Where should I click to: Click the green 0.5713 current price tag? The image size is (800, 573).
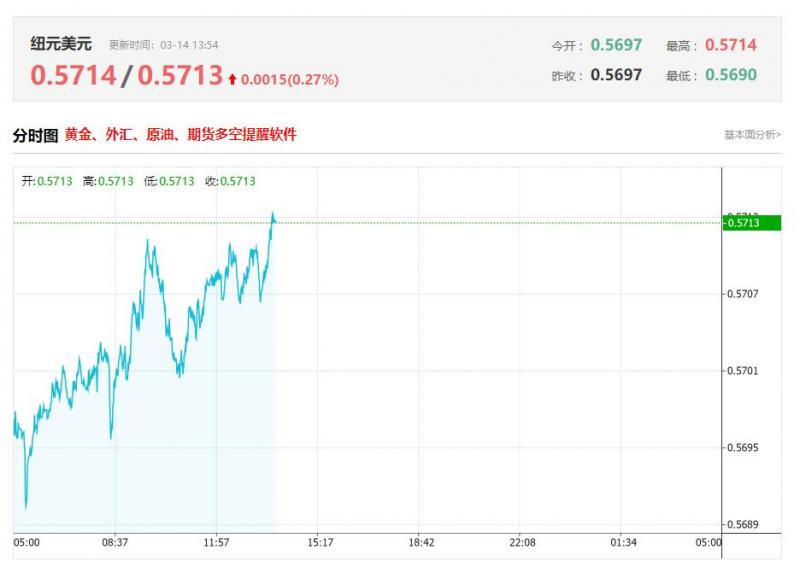point(752,223)
